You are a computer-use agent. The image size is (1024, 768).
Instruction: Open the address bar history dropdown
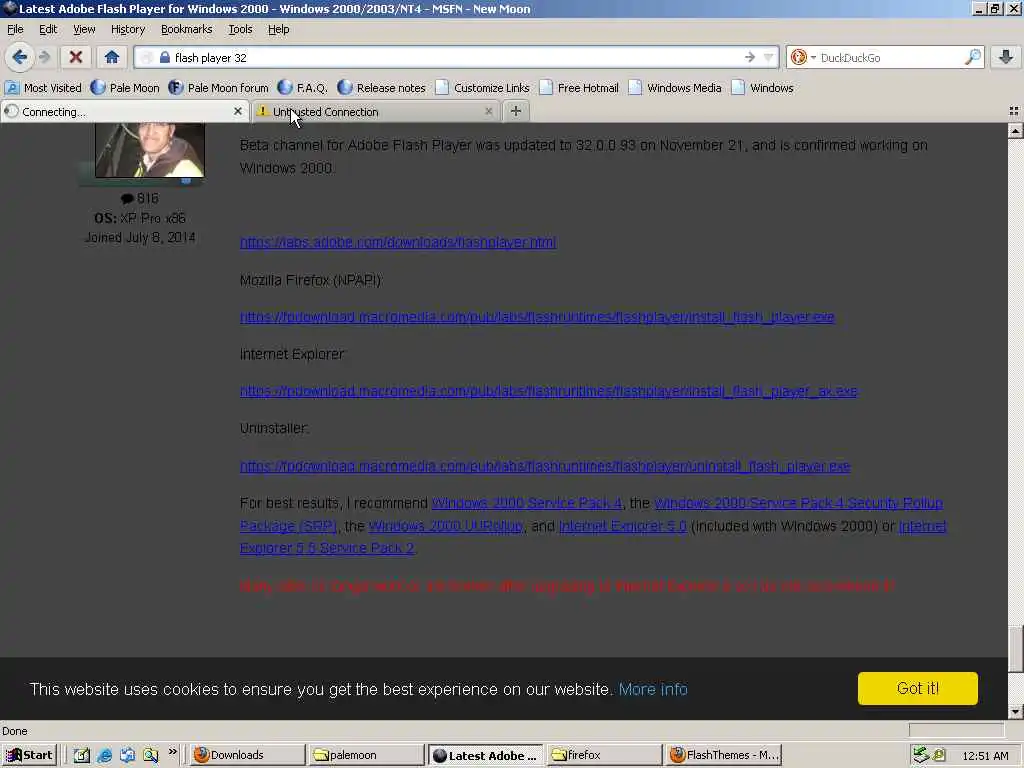(x=769, y=57)
